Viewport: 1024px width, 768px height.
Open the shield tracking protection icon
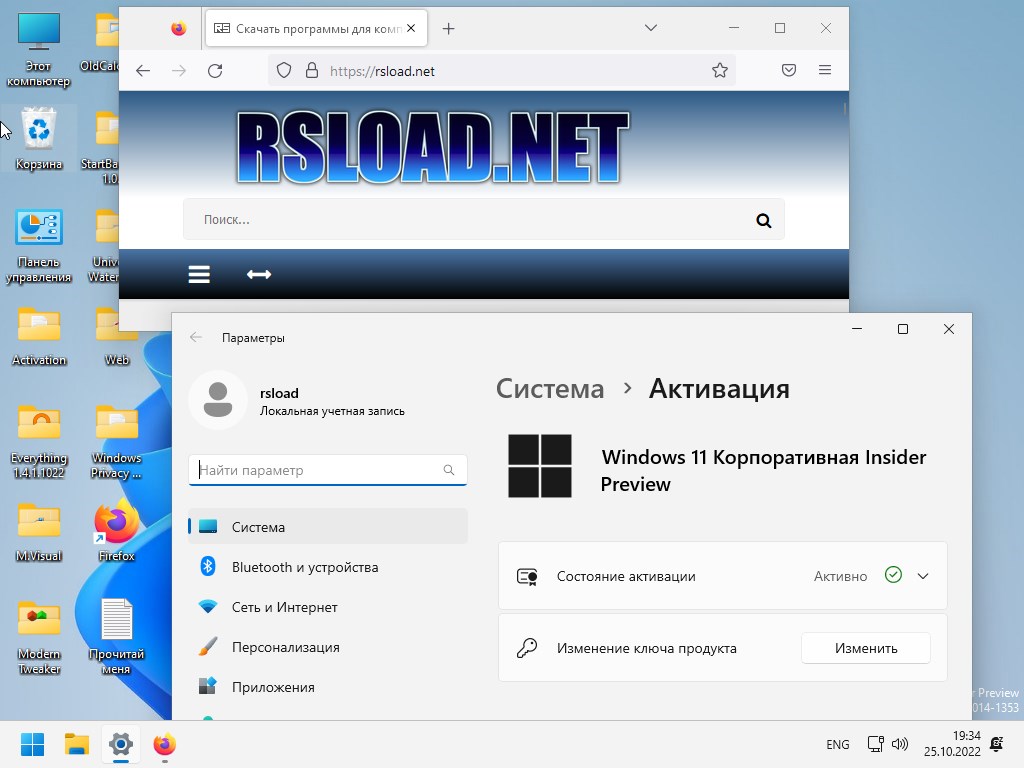tap(283, 71)
